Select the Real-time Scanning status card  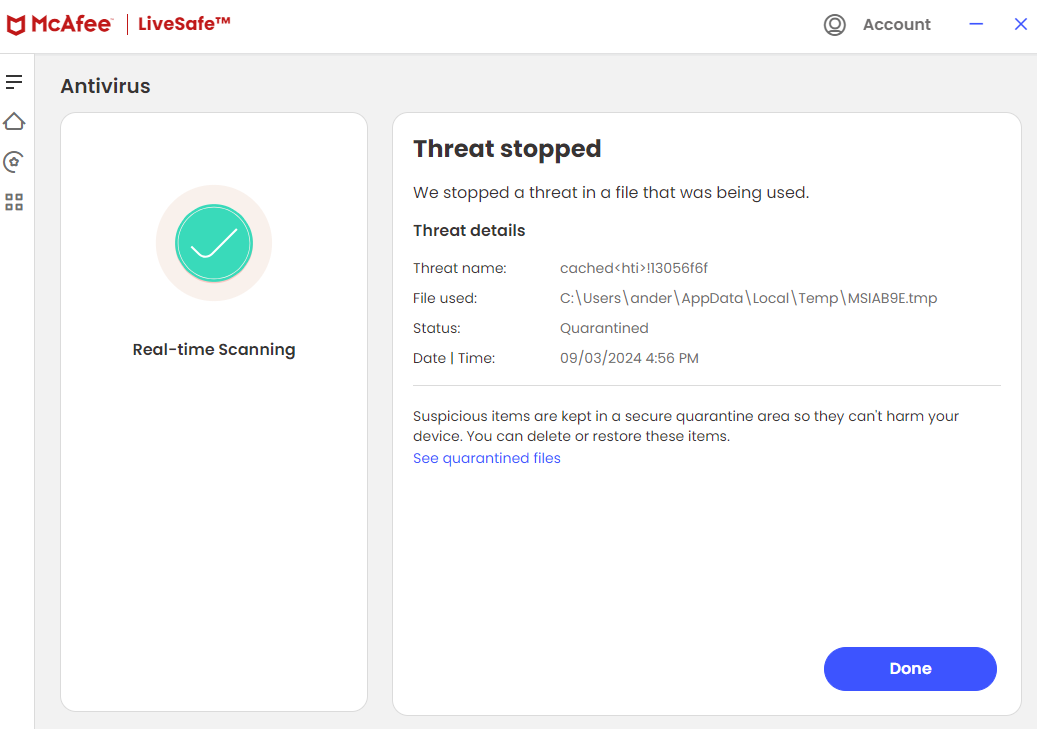(x=213, y=410)
